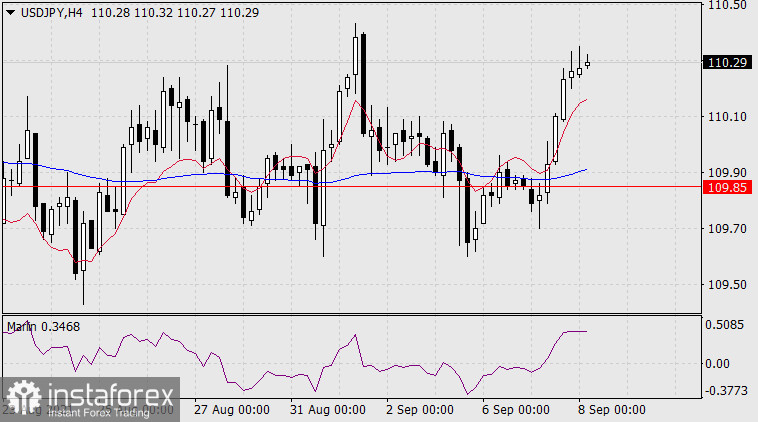Viewport: 758px width, 422px height.
Task: Click the instaforex logo icon
Action: tap(22, 396)
